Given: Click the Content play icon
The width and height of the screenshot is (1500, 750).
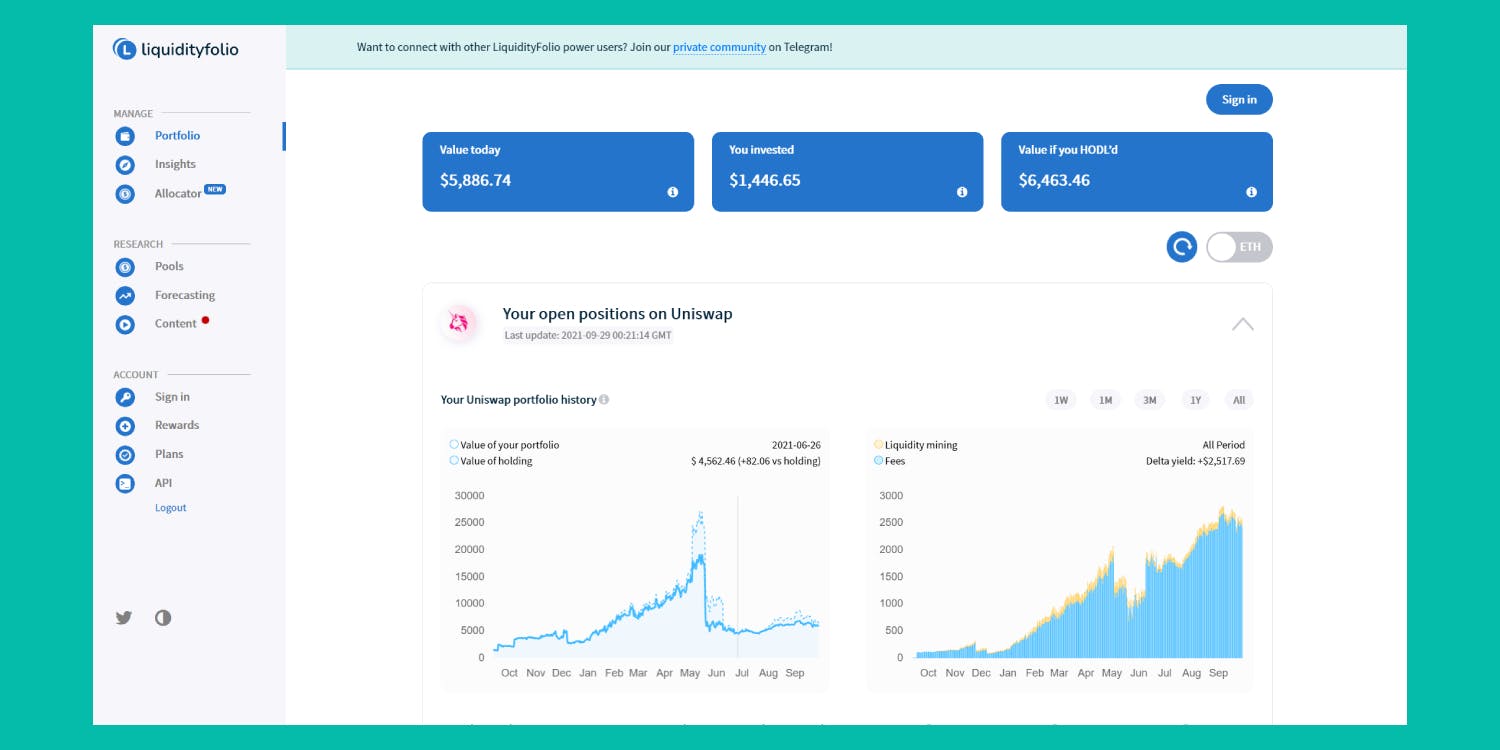Looking at the screenshot, I should [x=125, y=324].
